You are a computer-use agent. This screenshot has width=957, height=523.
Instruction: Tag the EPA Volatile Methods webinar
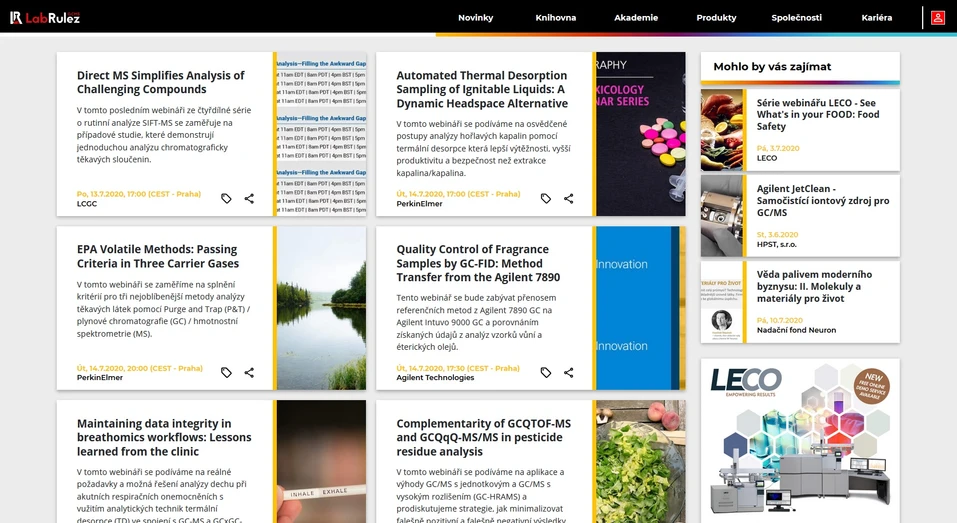226,372
